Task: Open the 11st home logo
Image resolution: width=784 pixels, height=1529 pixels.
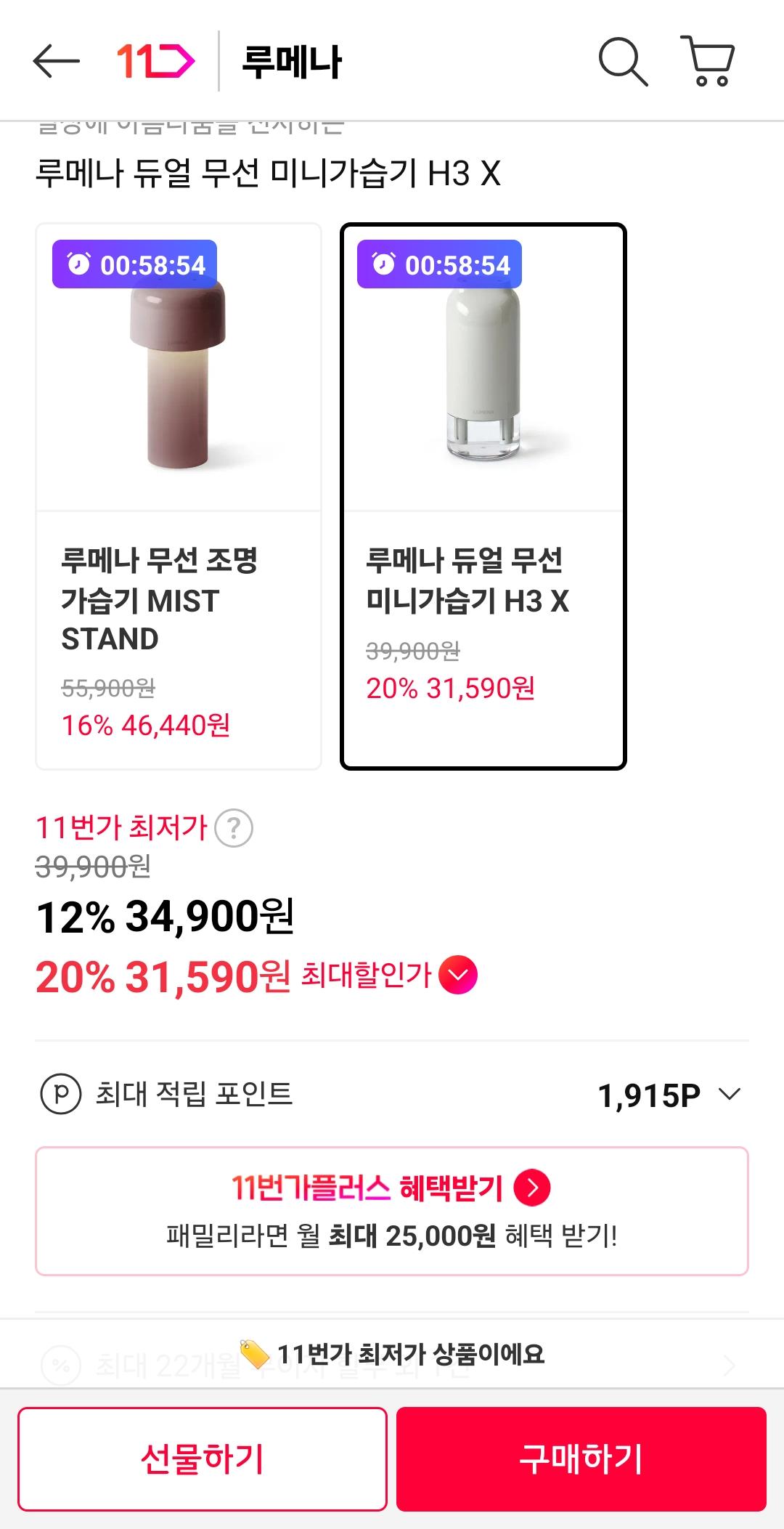Action: coord(155,61)
